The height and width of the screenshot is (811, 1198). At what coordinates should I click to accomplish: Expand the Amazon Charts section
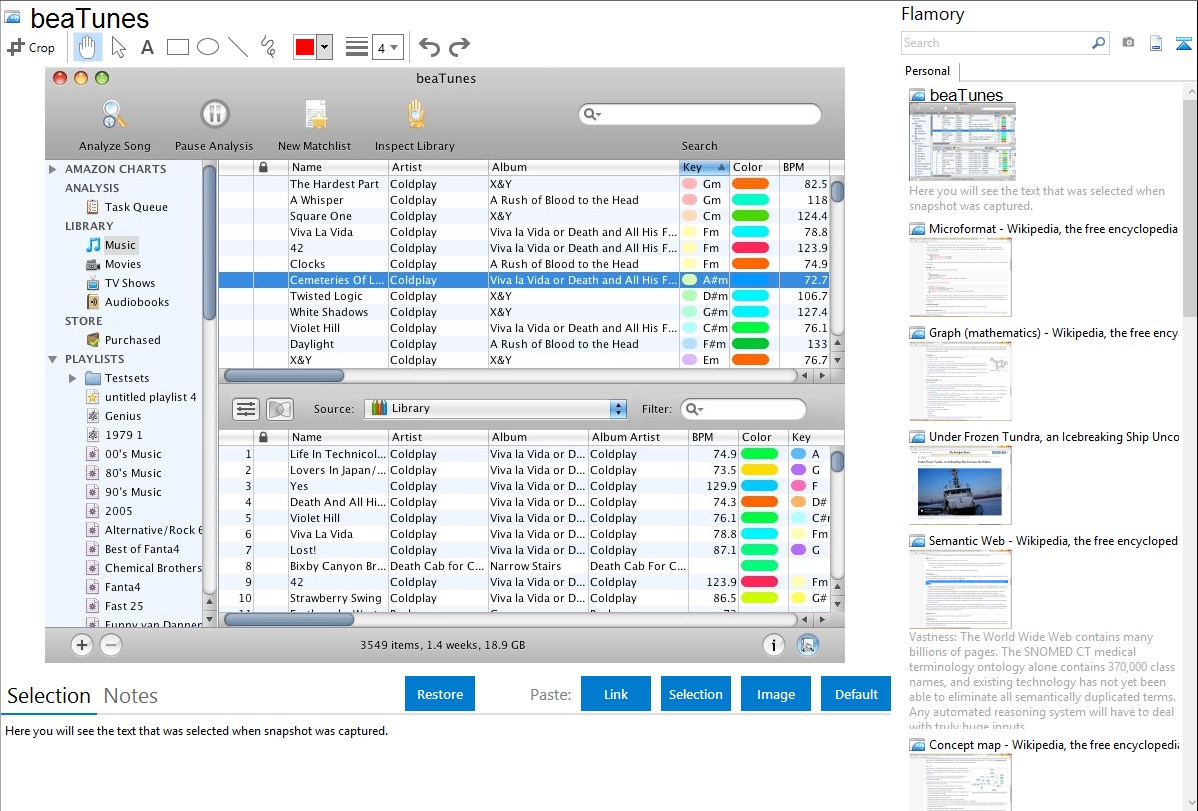[53, 169]
